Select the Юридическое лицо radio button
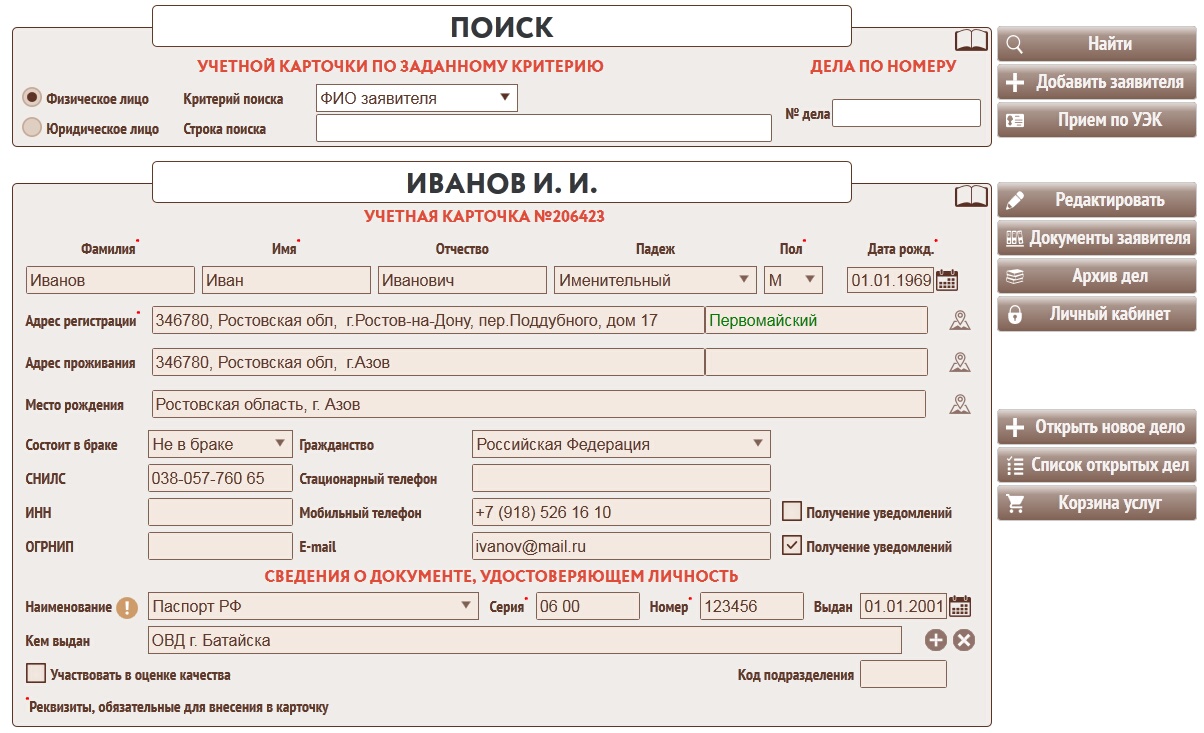The image size is (1204, 733). point(32,128)
